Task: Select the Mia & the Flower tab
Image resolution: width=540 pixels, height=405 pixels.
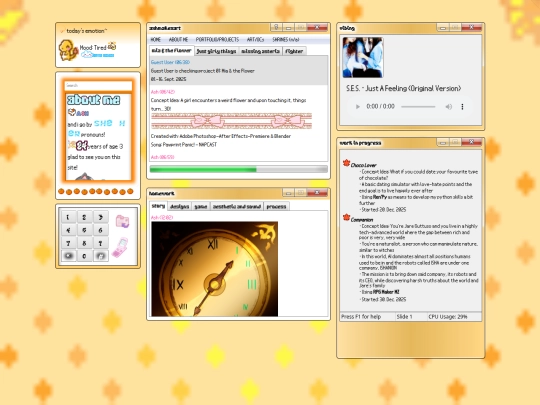Action: [172, 51]
